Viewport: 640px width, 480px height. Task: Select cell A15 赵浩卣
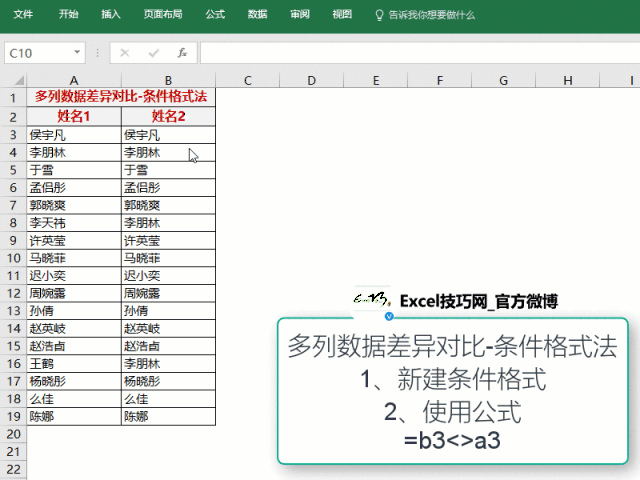click(x=74, y=346)
